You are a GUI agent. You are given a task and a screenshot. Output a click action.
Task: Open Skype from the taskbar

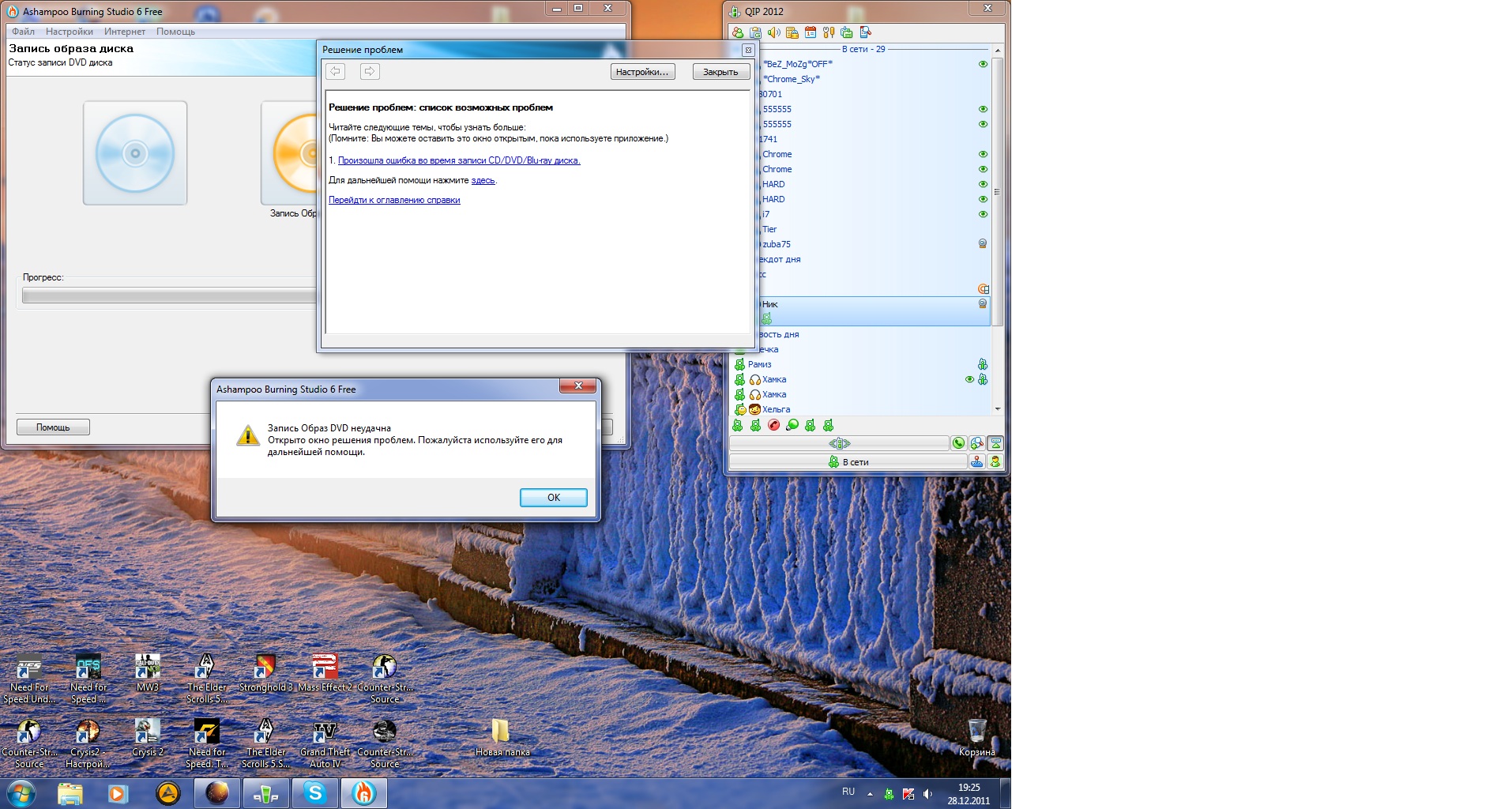315,793
